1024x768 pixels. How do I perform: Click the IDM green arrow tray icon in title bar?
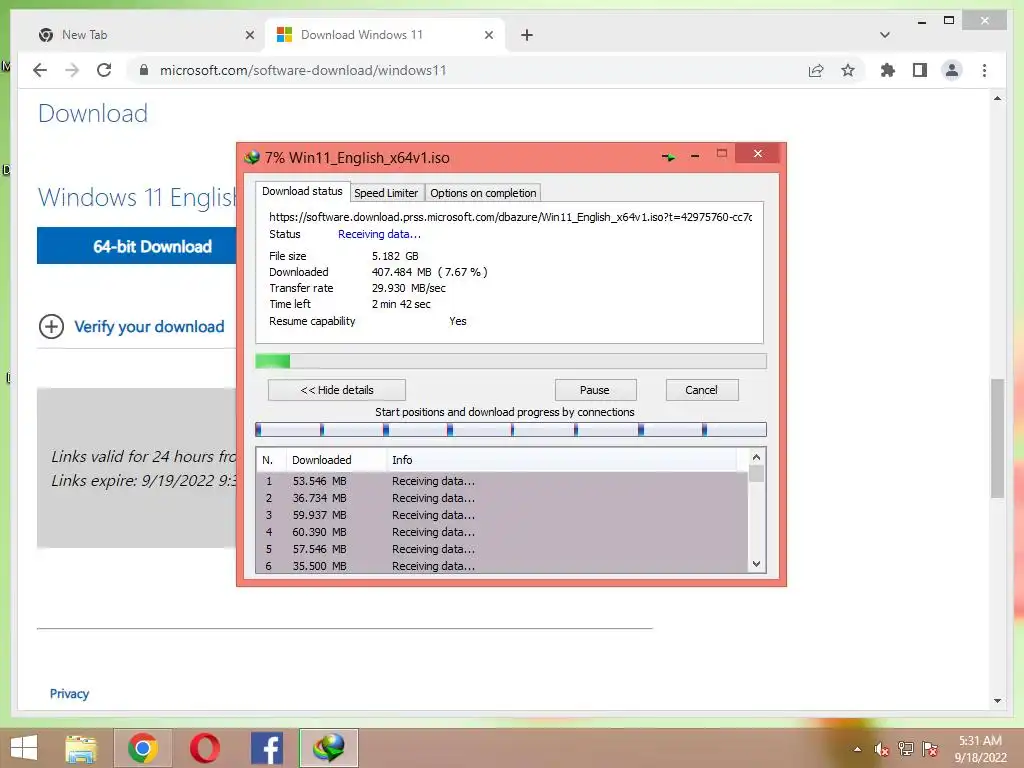pyautogui.click(x=668, y=157)
